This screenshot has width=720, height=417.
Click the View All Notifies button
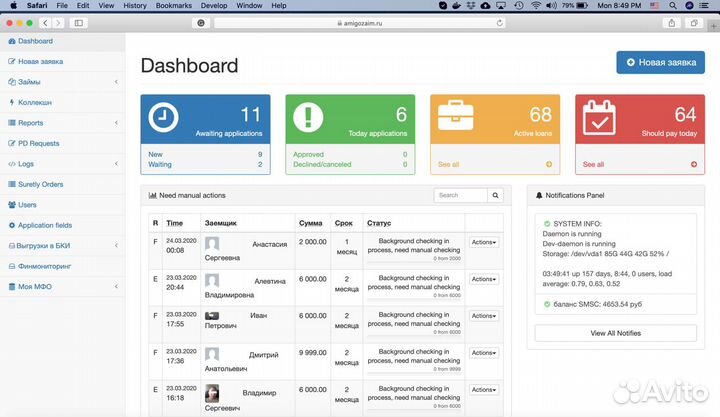coord(614,333)
